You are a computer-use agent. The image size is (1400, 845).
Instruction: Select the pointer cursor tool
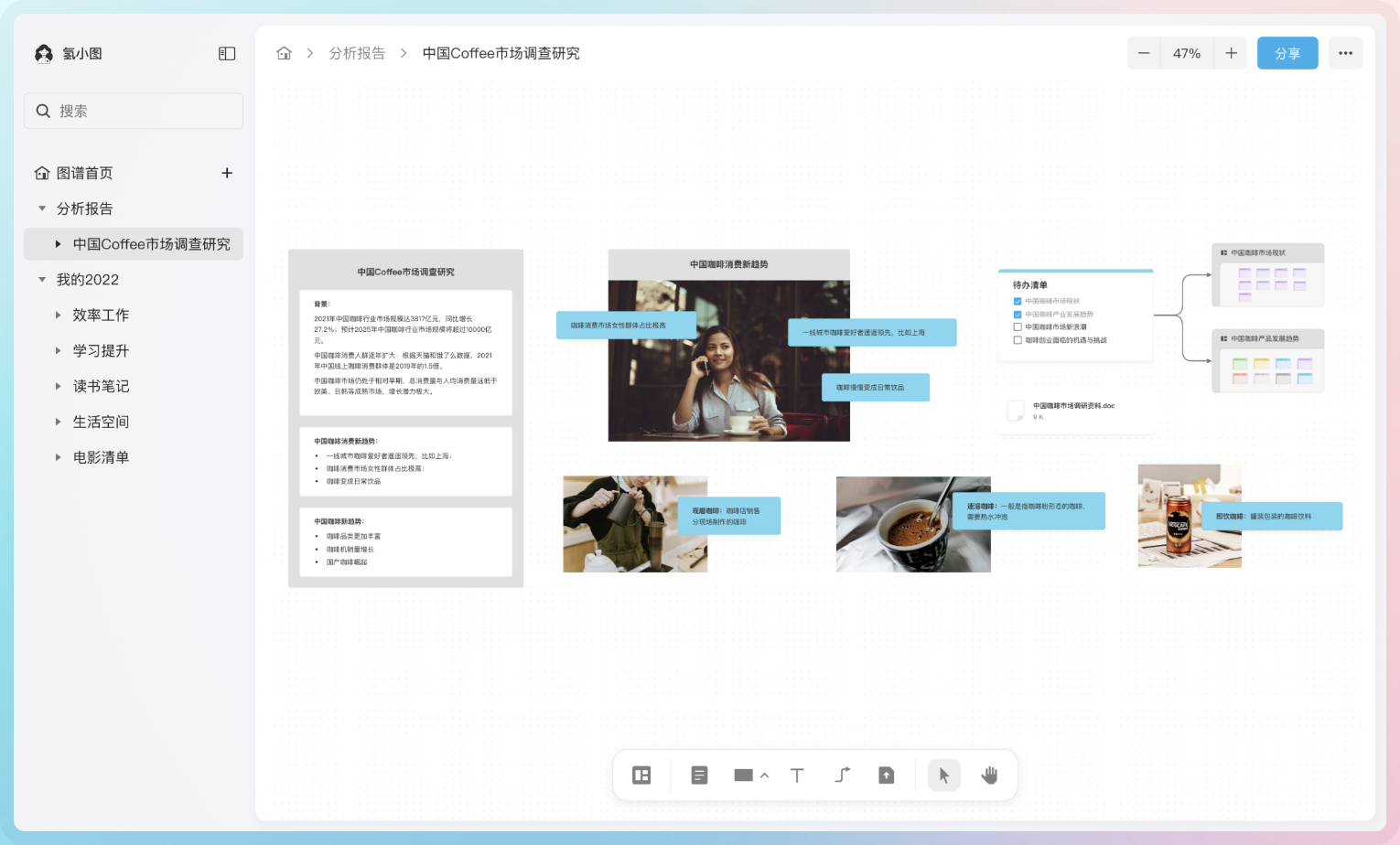pyautogui.click(x=944, y=775)
